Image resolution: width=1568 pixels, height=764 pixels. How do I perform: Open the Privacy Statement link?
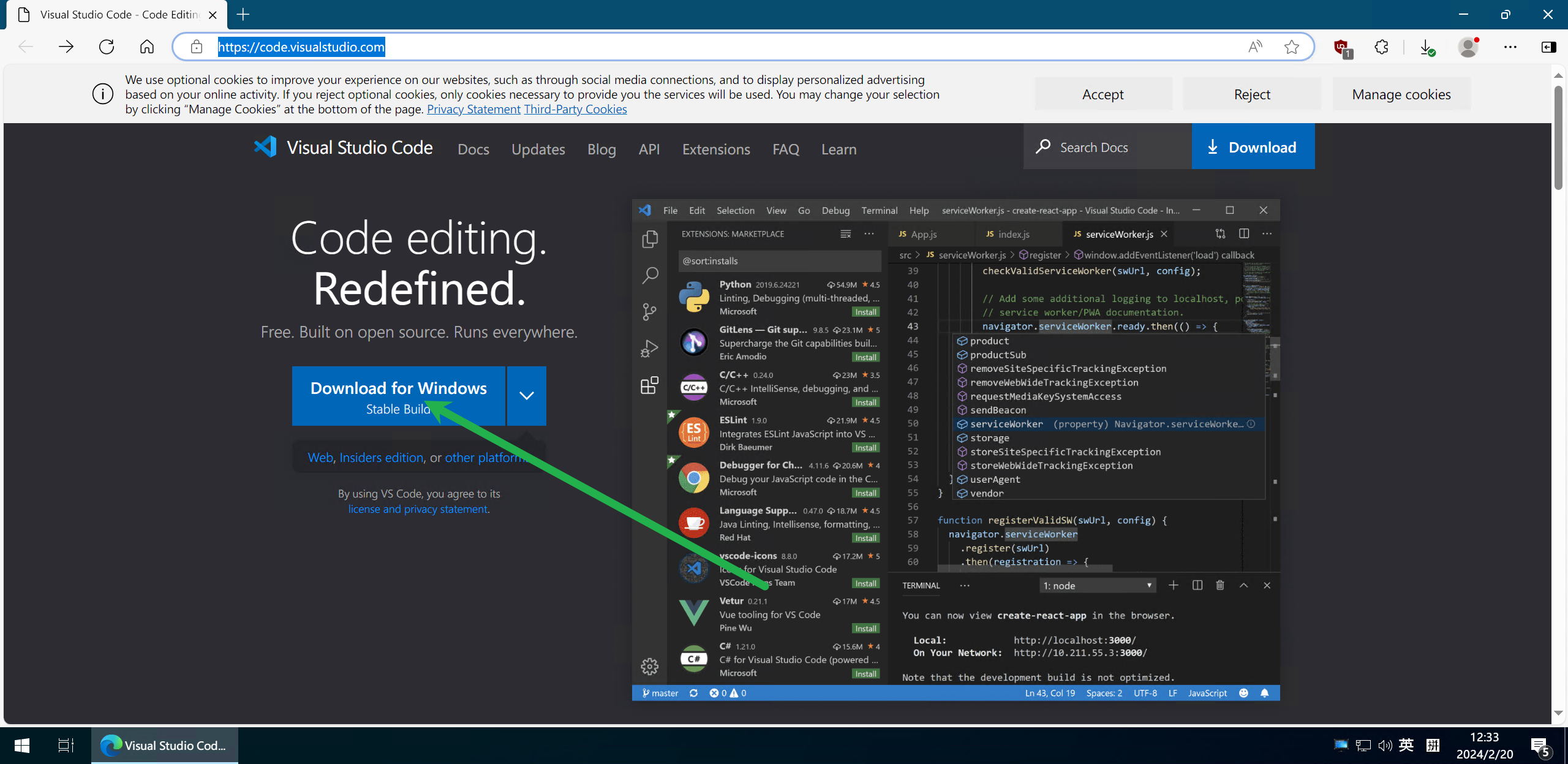[x=473, y=109]
